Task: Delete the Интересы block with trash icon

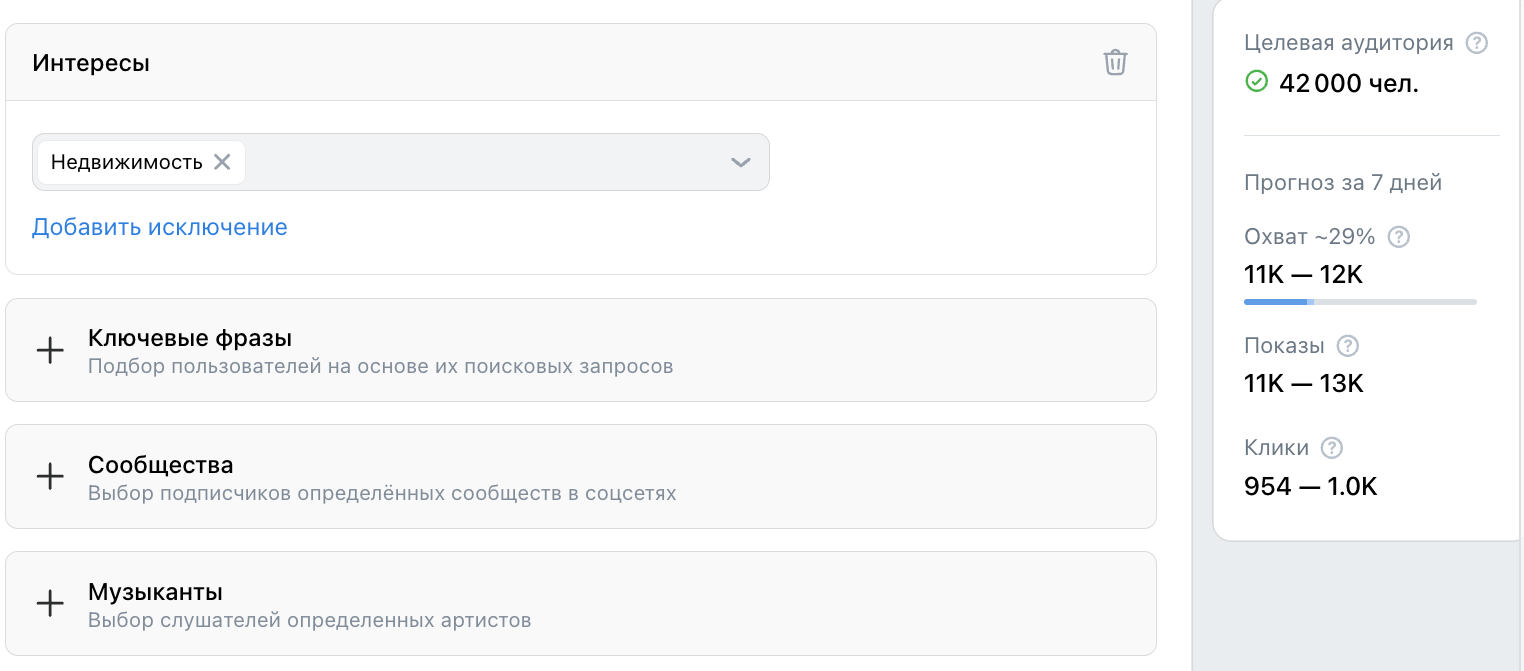Action: click(1115, 63)
